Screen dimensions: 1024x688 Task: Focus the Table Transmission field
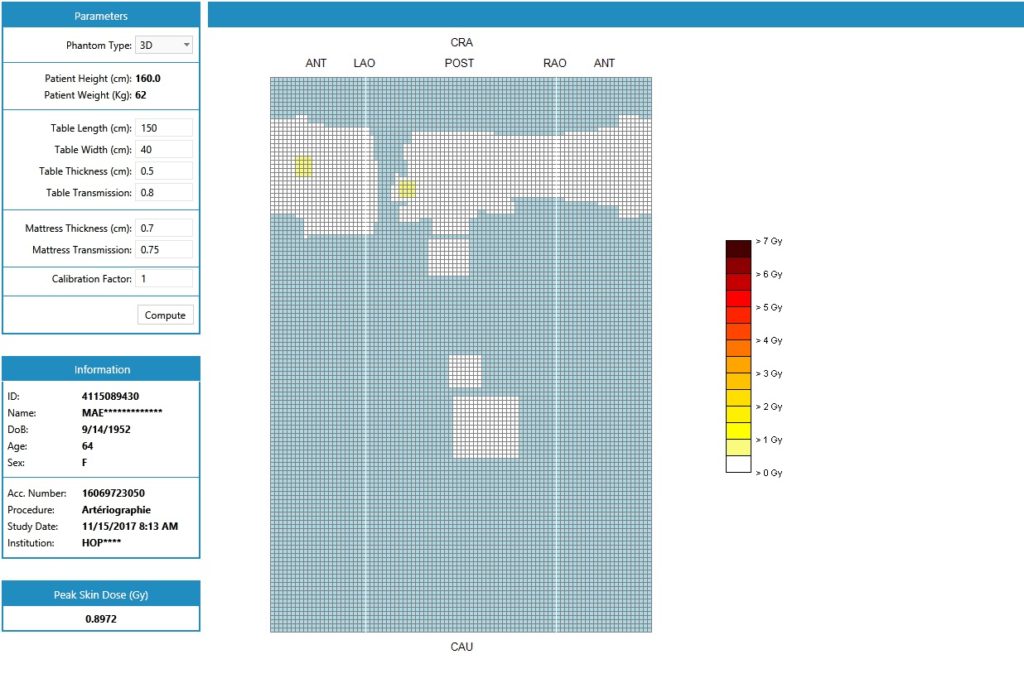pyautogui.click(x=164, y=192)
